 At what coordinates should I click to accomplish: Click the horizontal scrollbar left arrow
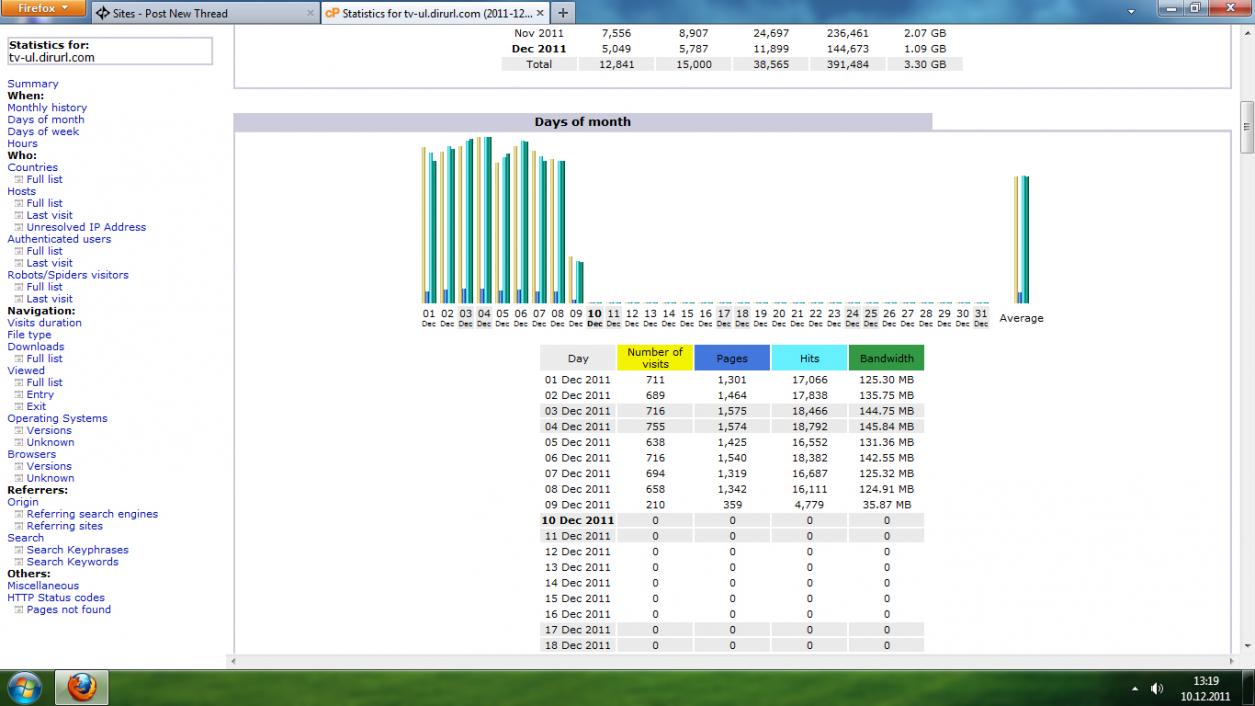(x=233, y=661)
